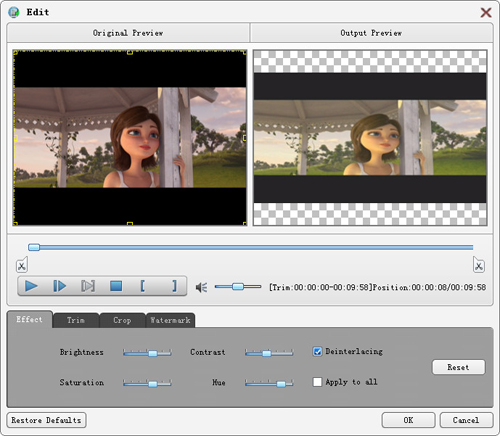Screen dimensions: 500x436
Task: Toggle the Deinterlacing checkbox
Action: [x=317, y=351]
